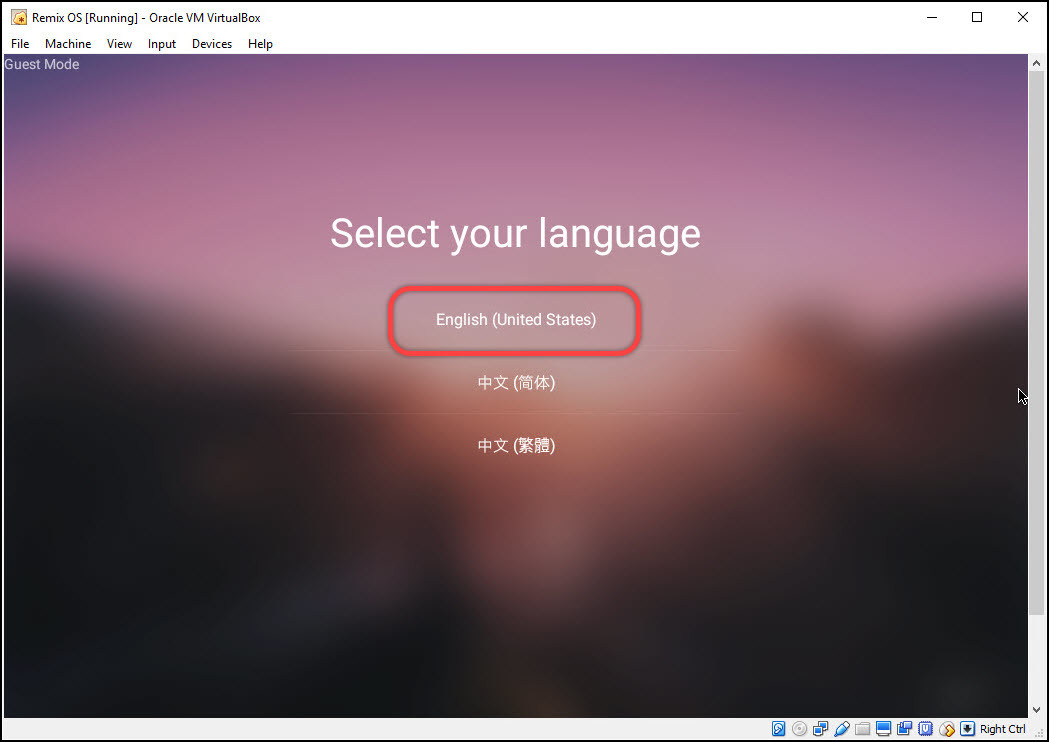Click the Right Ctrl host key label

1002,729
